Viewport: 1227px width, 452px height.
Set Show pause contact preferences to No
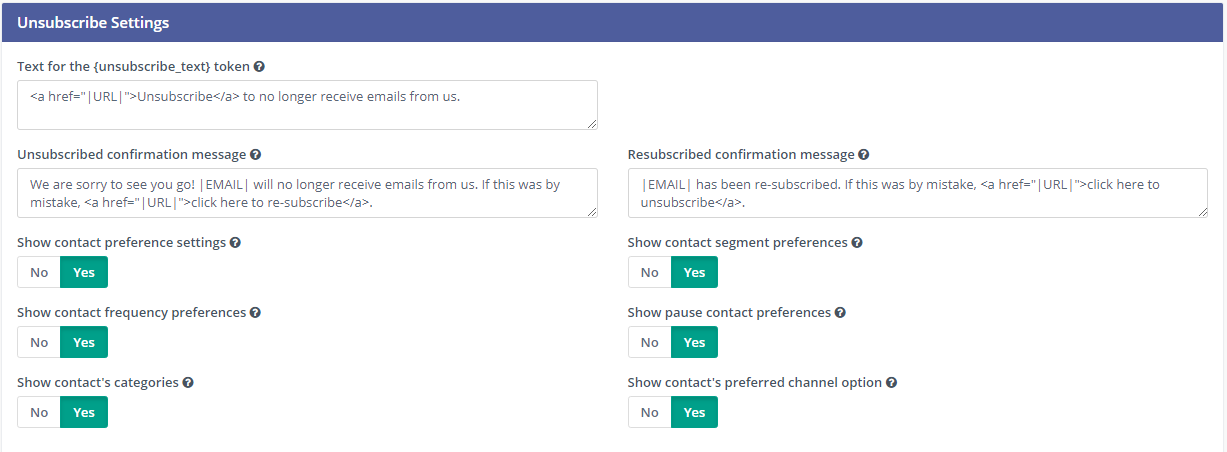(x=649, y=342)
